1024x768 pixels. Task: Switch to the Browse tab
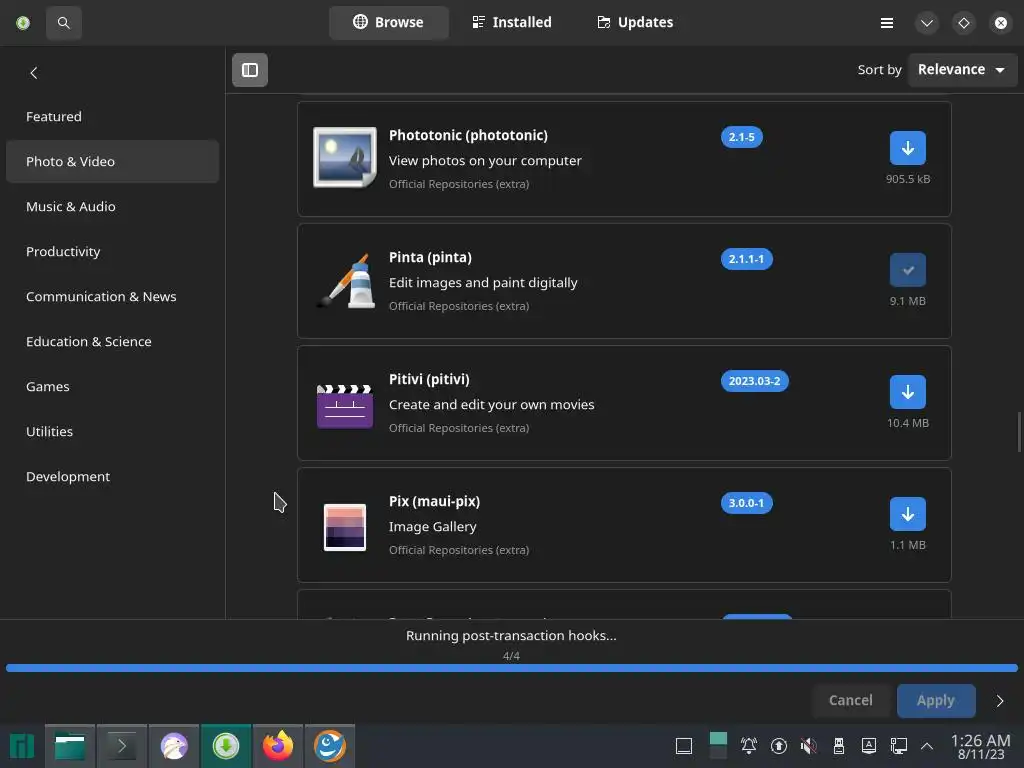point(389,22)
